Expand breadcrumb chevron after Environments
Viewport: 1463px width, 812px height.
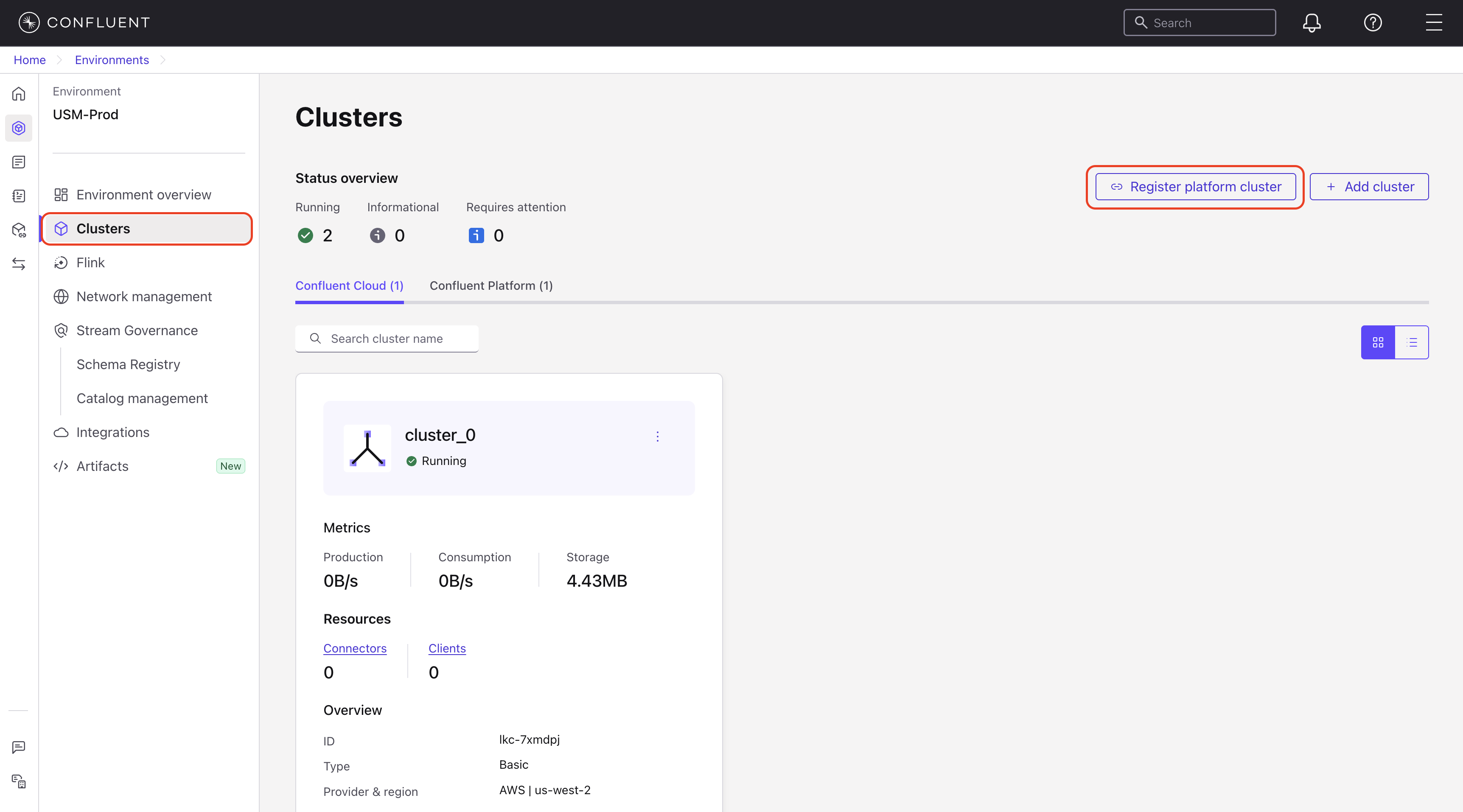[x=163, y=60]
